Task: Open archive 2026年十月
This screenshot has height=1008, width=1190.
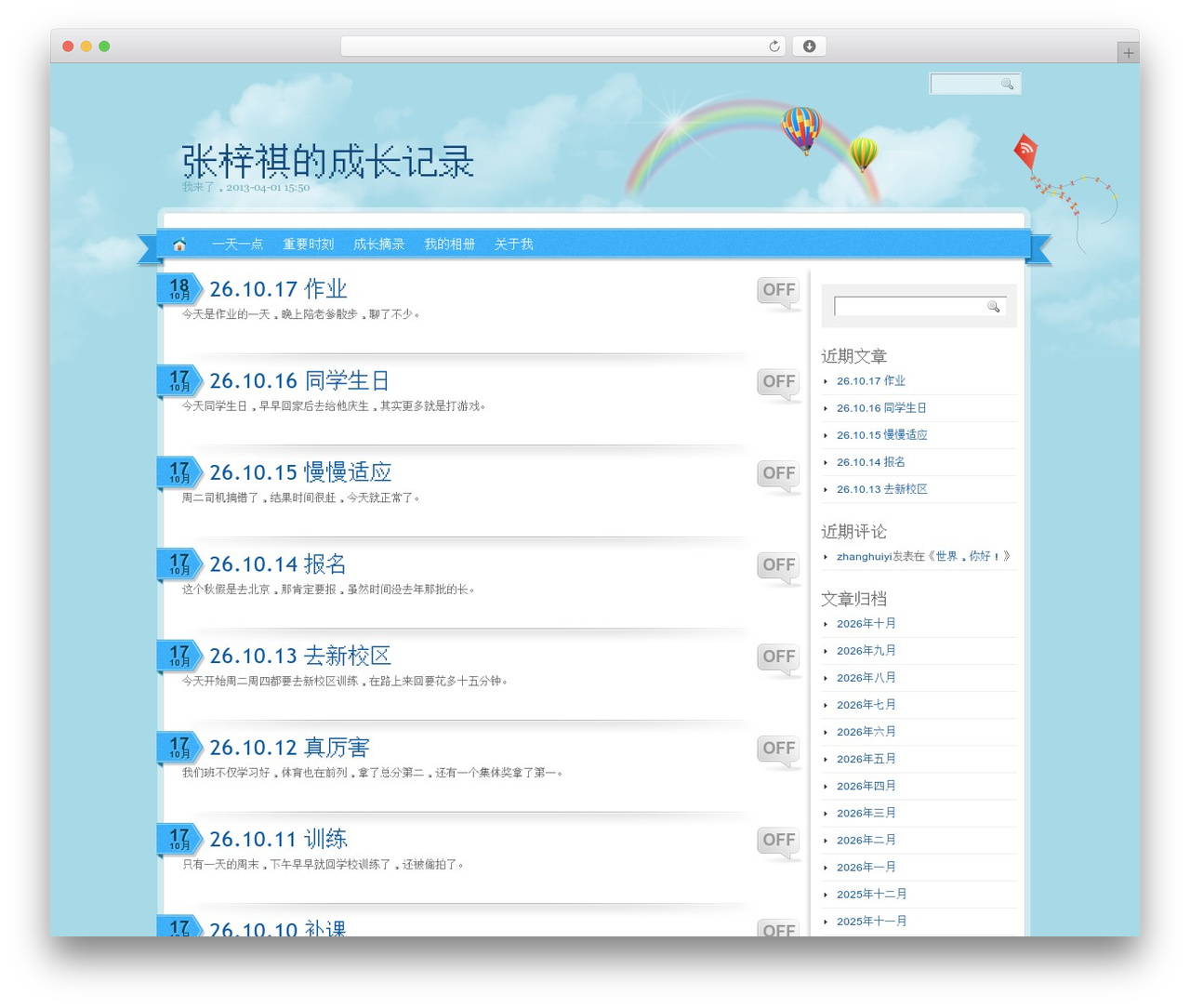Action: [x=866, y=624]
